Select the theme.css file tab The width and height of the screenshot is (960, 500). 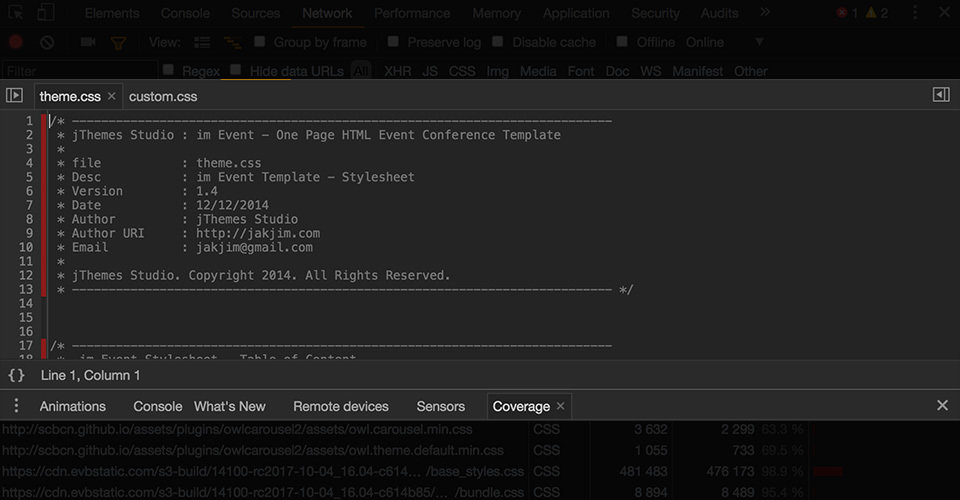click(x=70, y=96)
